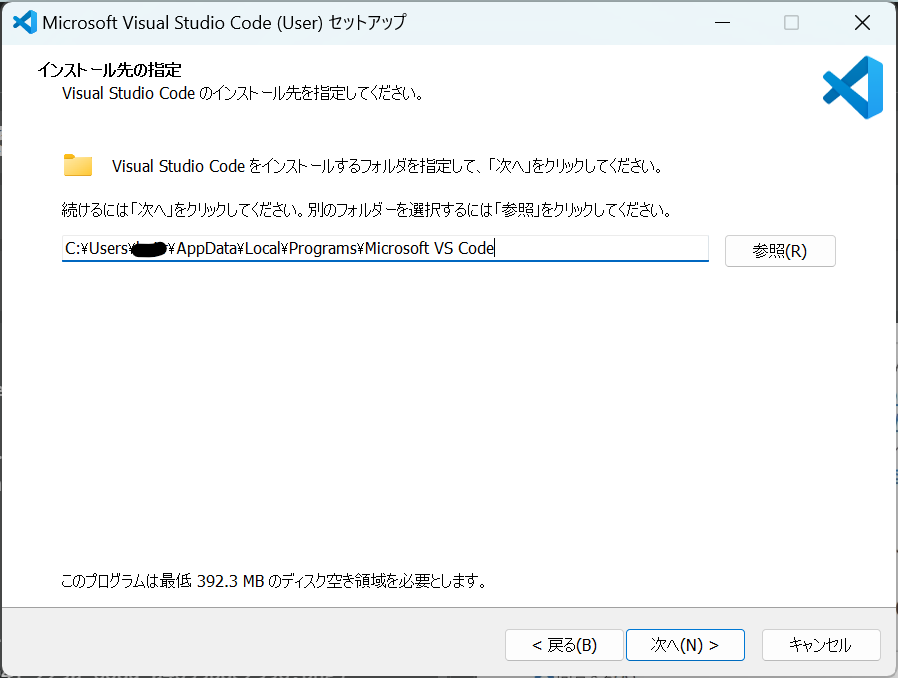Close the Microsoft VS Code setup window
The height and width of the screenshot is (678, 898).
click(x=862, y=21)
